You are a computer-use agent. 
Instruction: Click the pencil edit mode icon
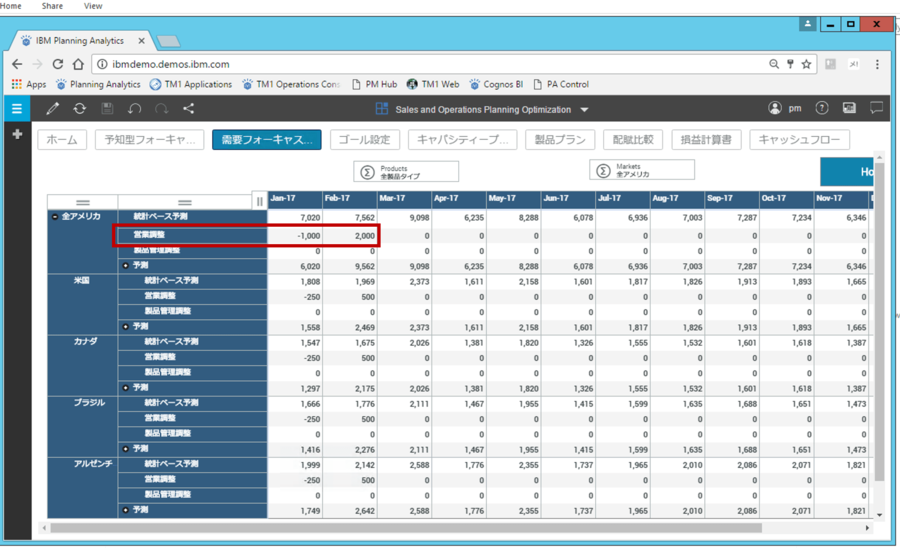pyautogui.click(x=53, y=109)
